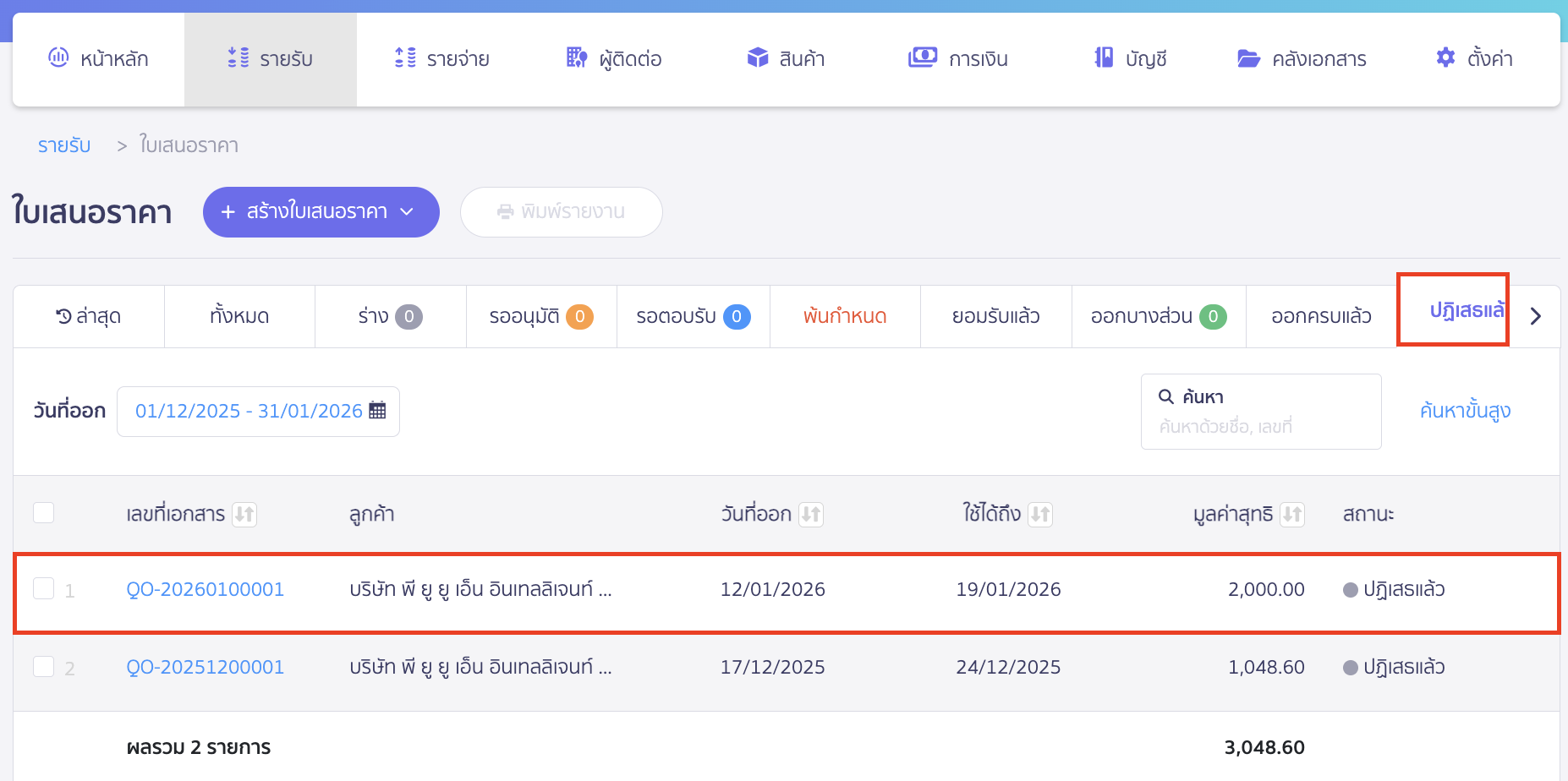The height and width of the screenshot is (781, 1568).
Task: Open quotation QO-20251200001 link
Action: coord(205,667)
